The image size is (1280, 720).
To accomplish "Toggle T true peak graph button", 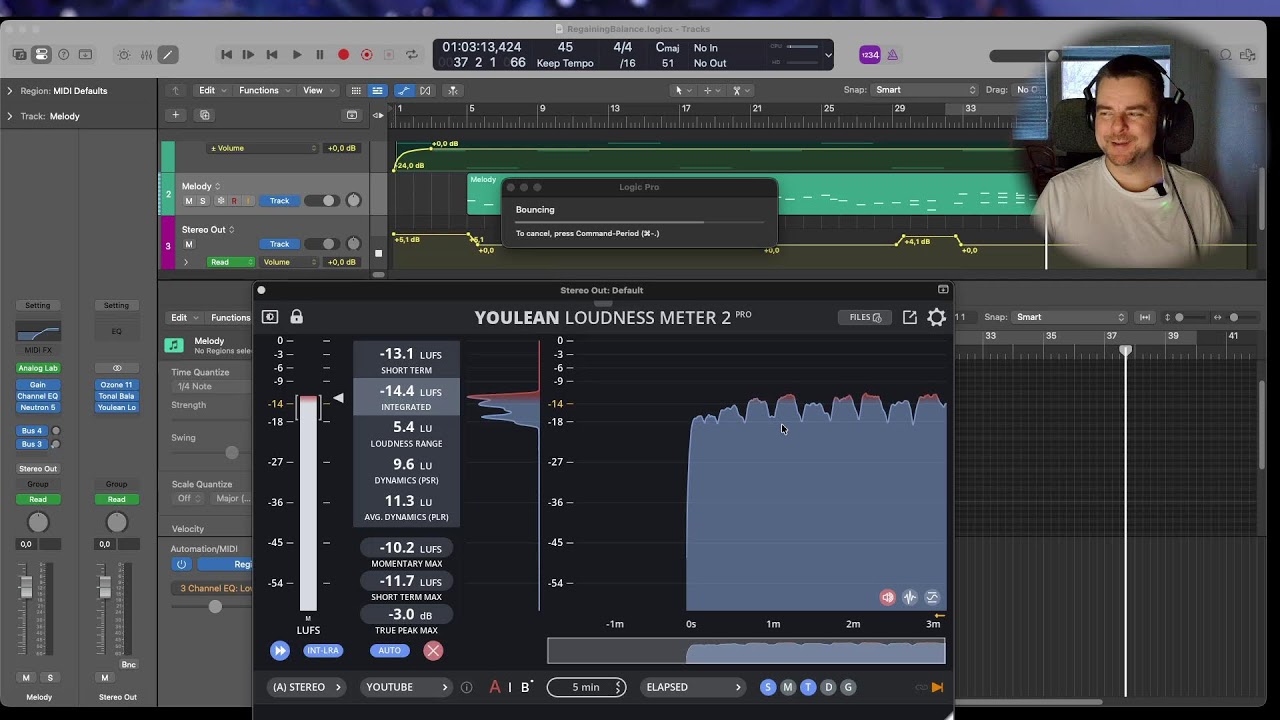I will pos(808,687).
